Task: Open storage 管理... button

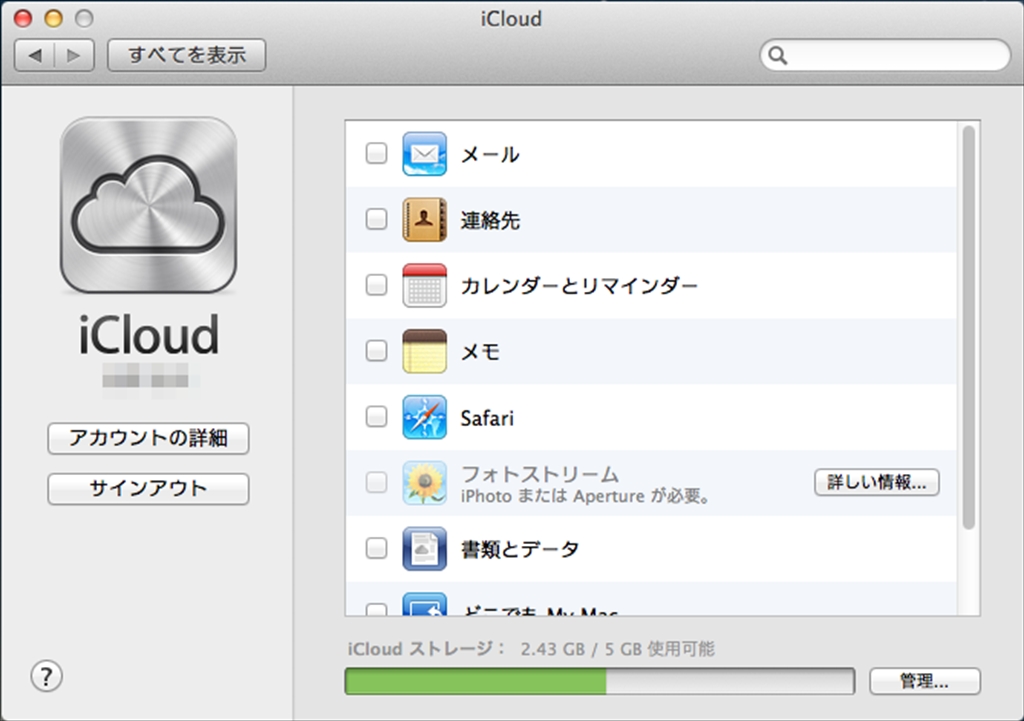Action: [x=924, y=681]
